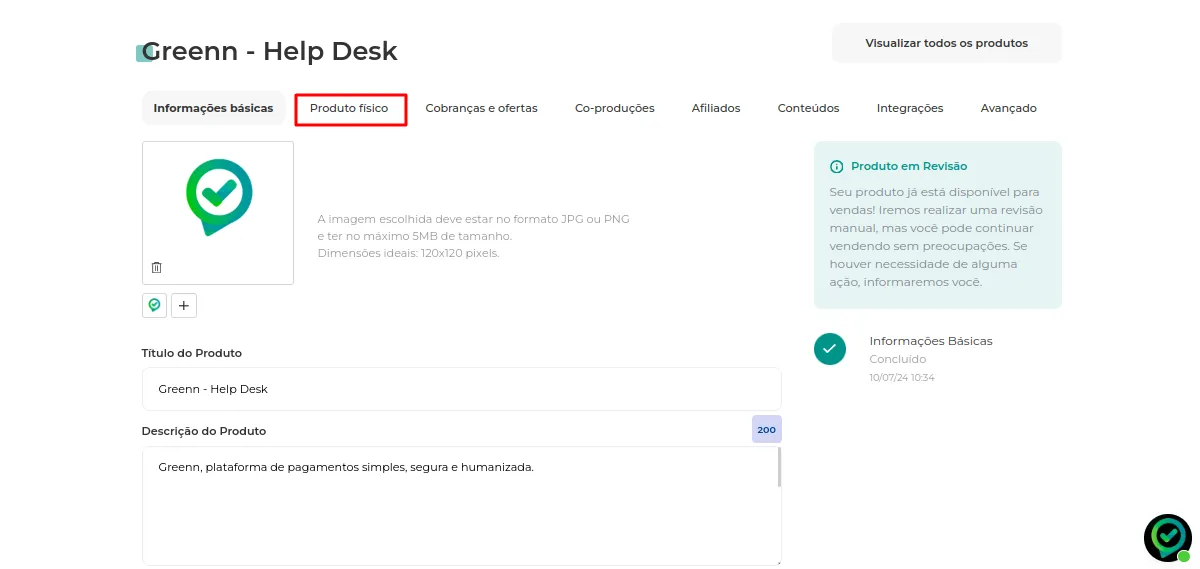Open the Conteúdos tab
1200x569 pixels.
coord(808,108)
